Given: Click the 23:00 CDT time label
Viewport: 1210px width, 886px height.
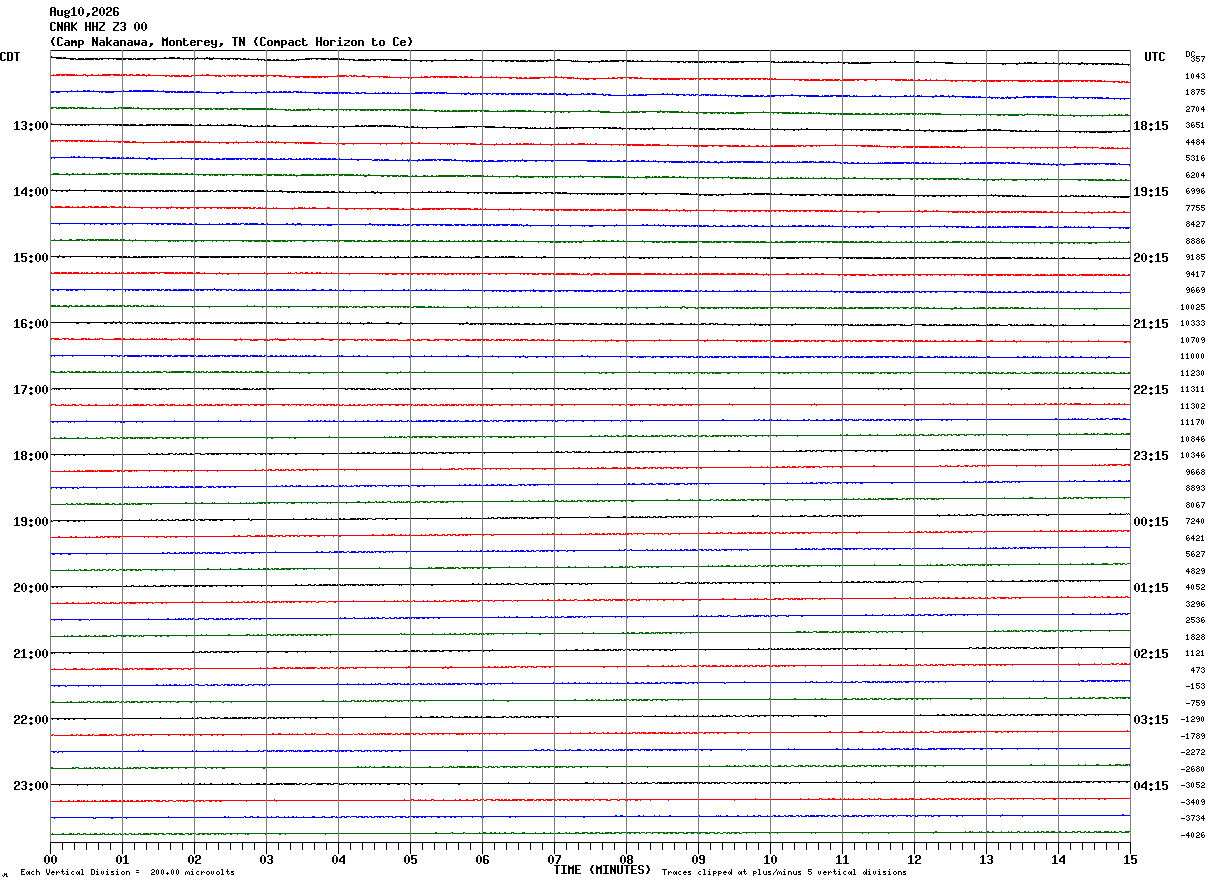Looking at the screenshot, I should [30, 786].
